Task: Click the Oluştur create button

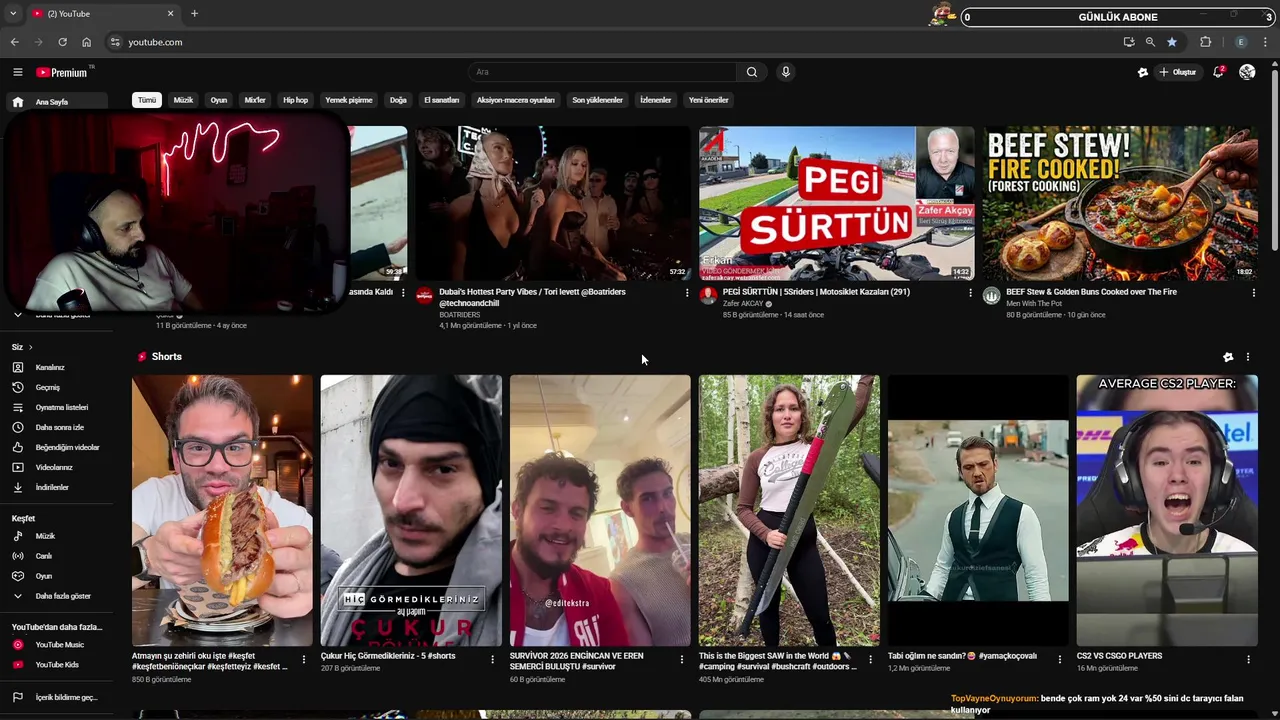Action: [x=1178, y=72]
